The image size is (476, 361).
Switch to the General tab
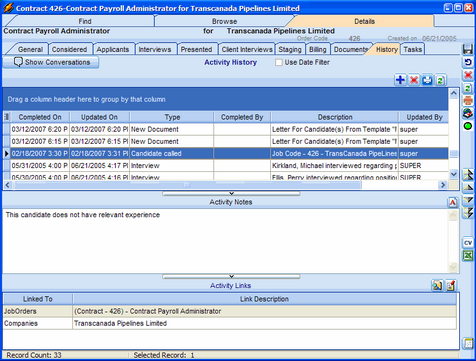pyautogui.click(x=30, y=49)
